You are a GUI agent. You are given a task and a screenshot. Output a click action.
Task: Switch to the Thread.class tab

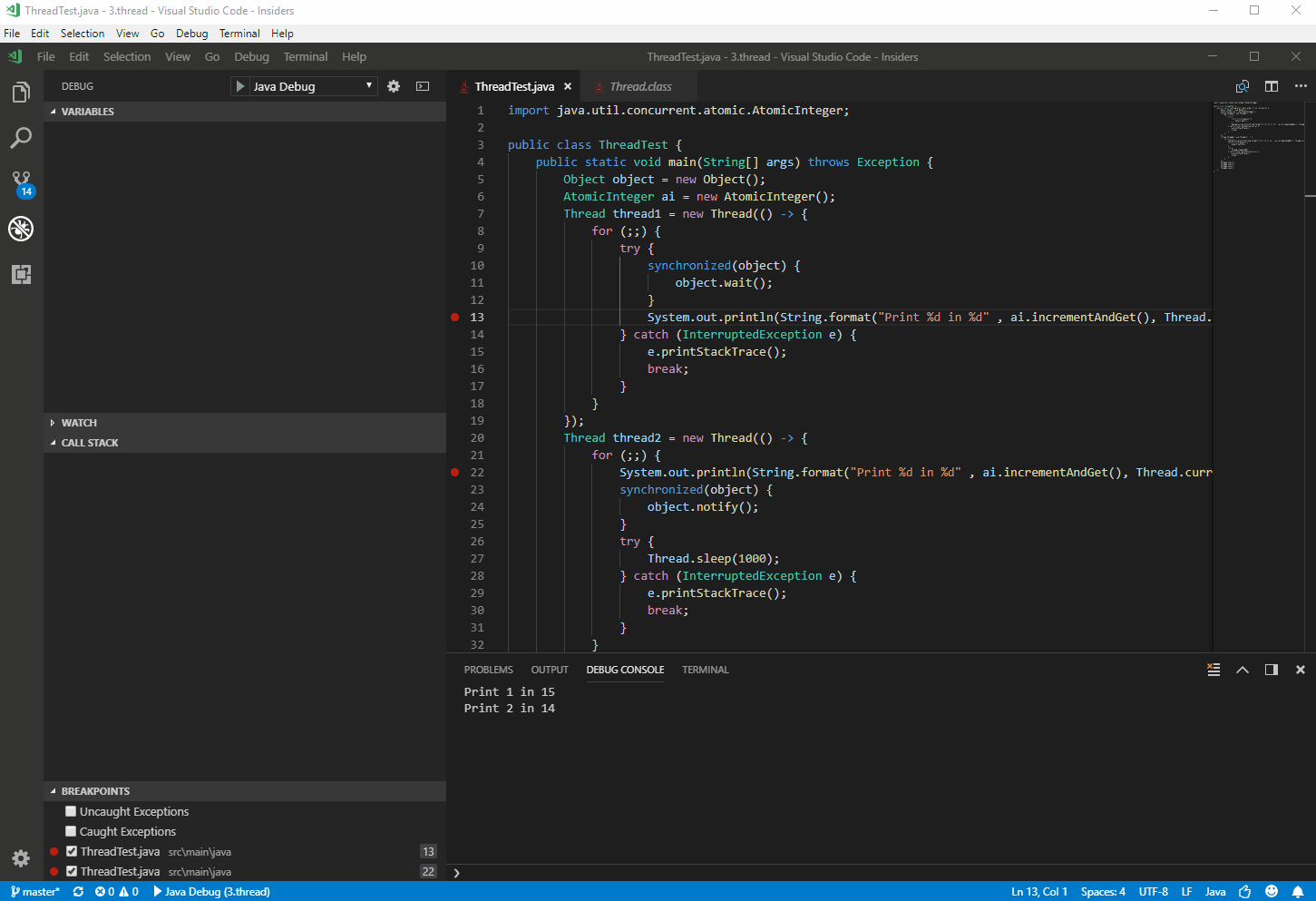(639, 86)
